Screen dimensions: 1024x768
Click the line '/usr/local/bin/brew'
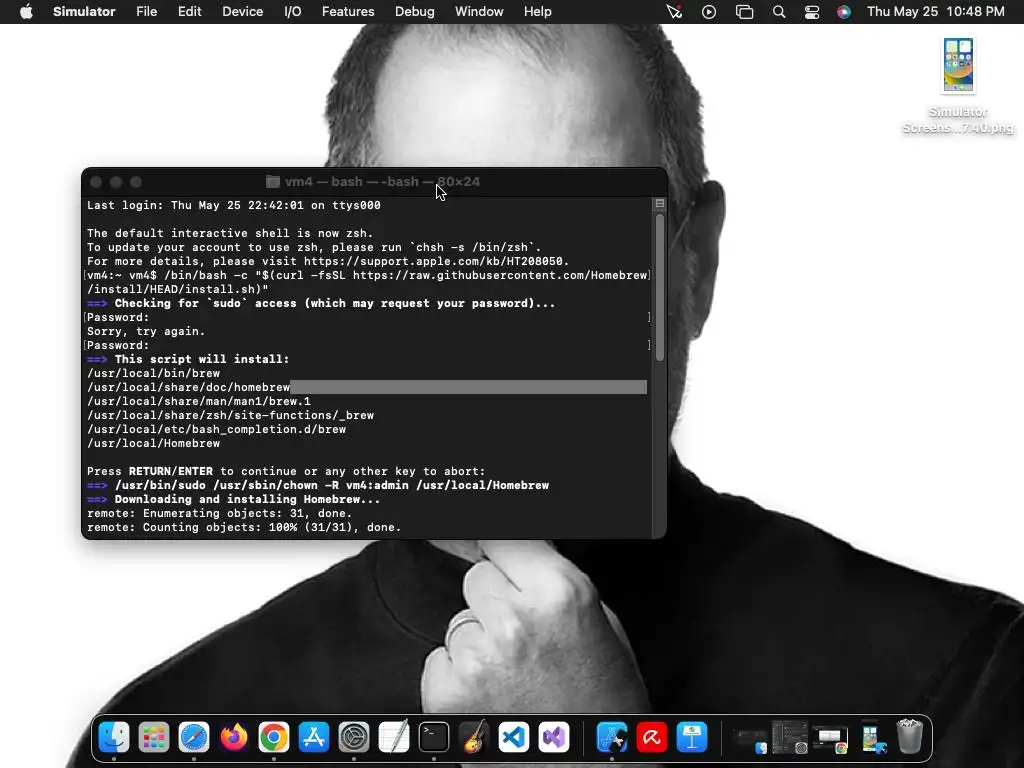point(153,374)
